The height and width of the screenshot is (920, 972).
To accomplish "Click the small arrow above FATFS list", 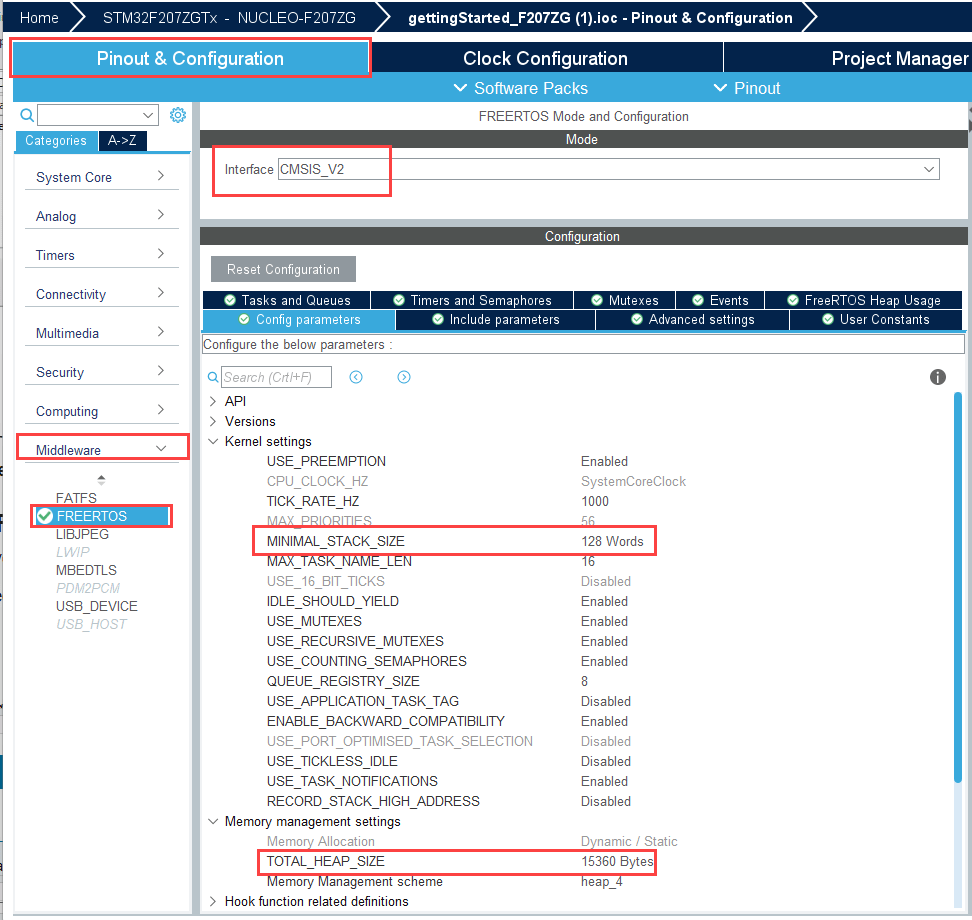I will tap(101, 480).
